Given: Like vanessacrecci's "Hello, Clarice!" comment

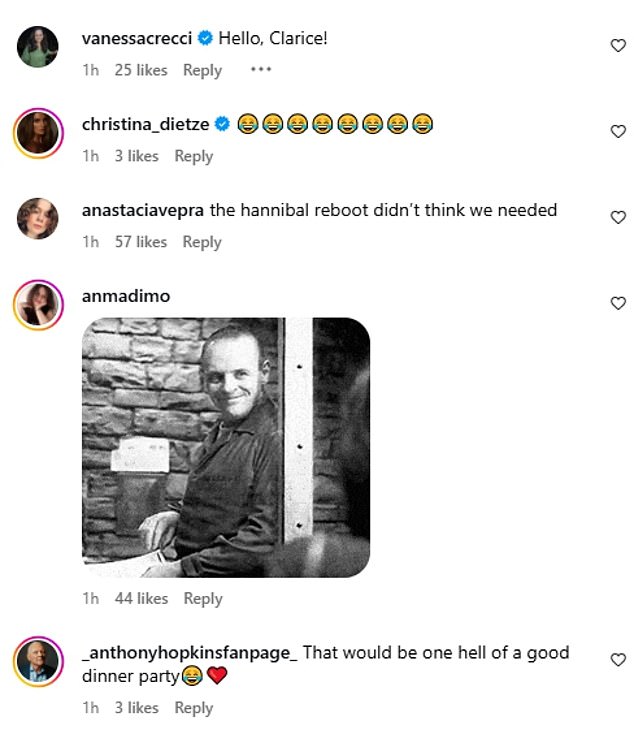Looking at the screenshot, I should click(617, 45).
